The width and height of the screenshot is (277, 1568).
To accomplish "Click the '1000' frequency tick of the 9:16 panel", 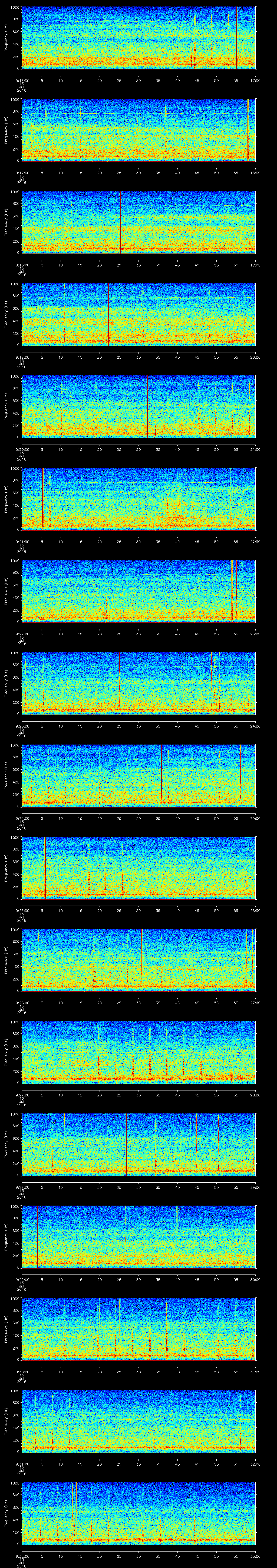I will point(15,8).
